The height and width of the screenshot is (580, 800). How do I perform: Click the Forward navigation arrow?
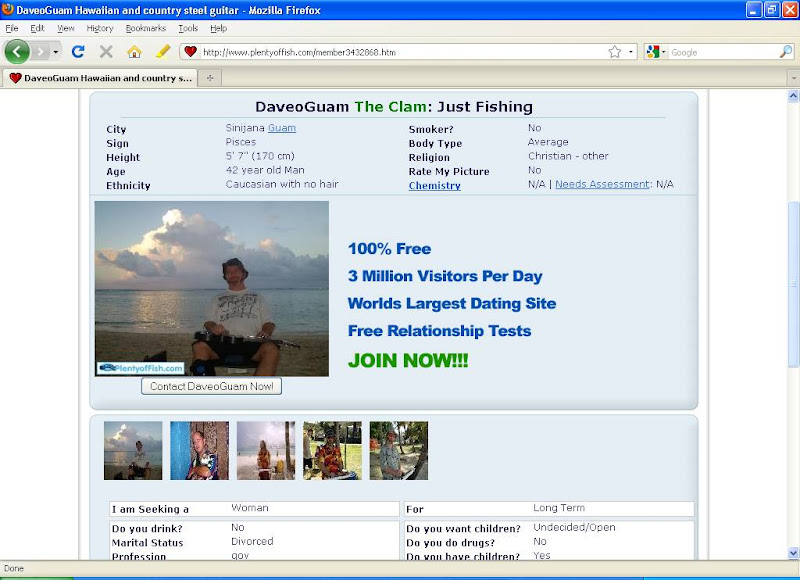[41, 52]
